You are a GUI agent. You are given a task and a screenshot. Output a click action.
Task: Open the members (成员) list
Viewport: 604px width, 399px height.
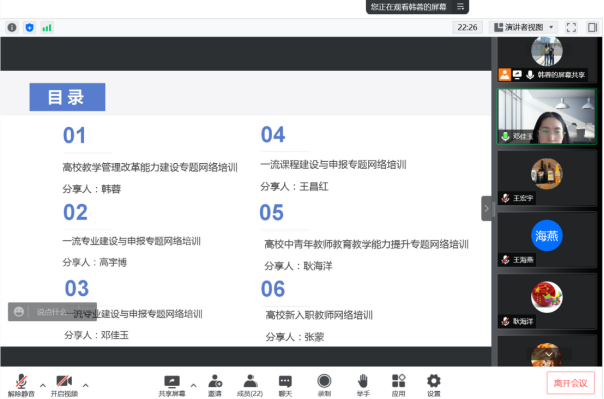(x=250, y=385)
